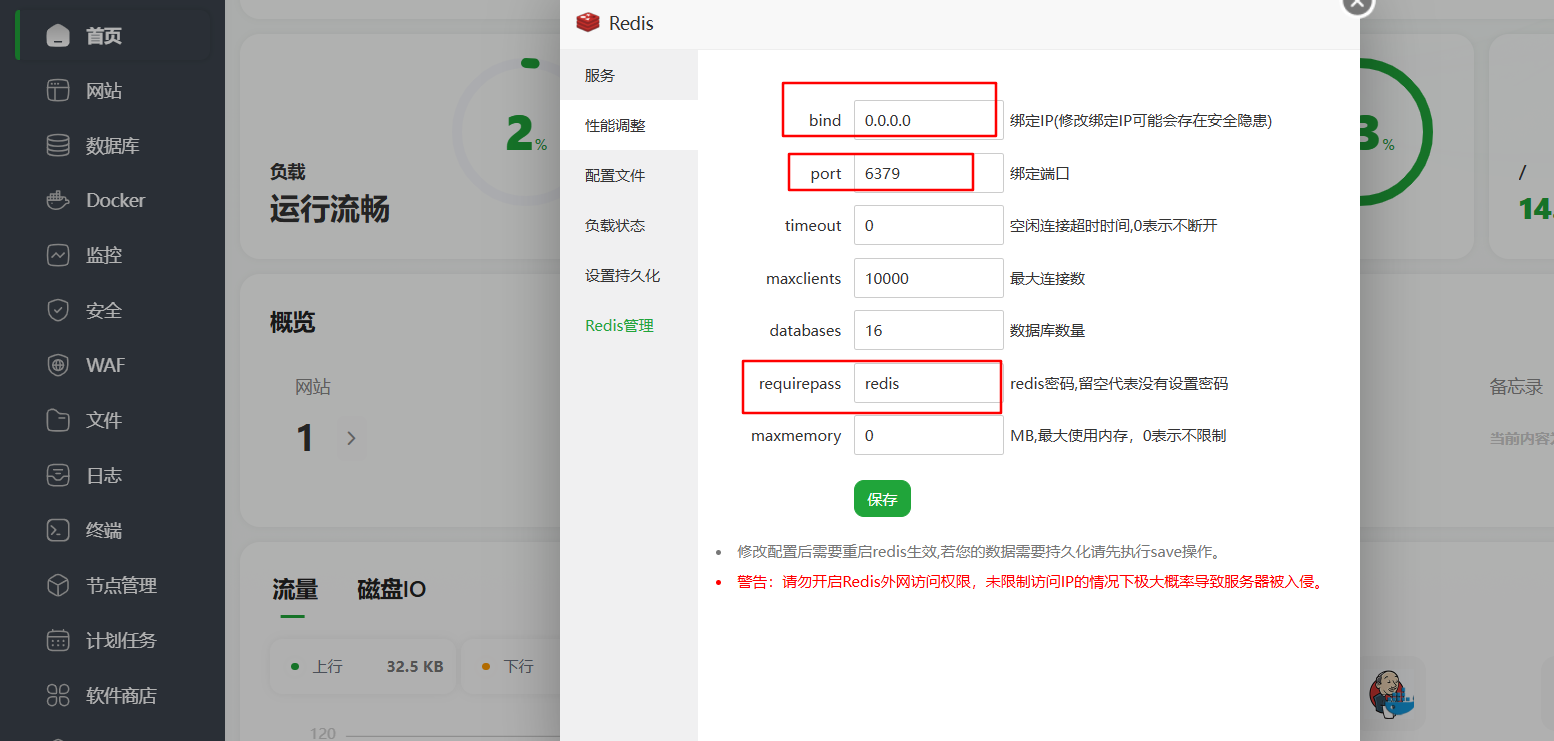Open the 安全 shield icon in sidebar
This screenshot has width=1554, height=741.
tap(59, 310)
